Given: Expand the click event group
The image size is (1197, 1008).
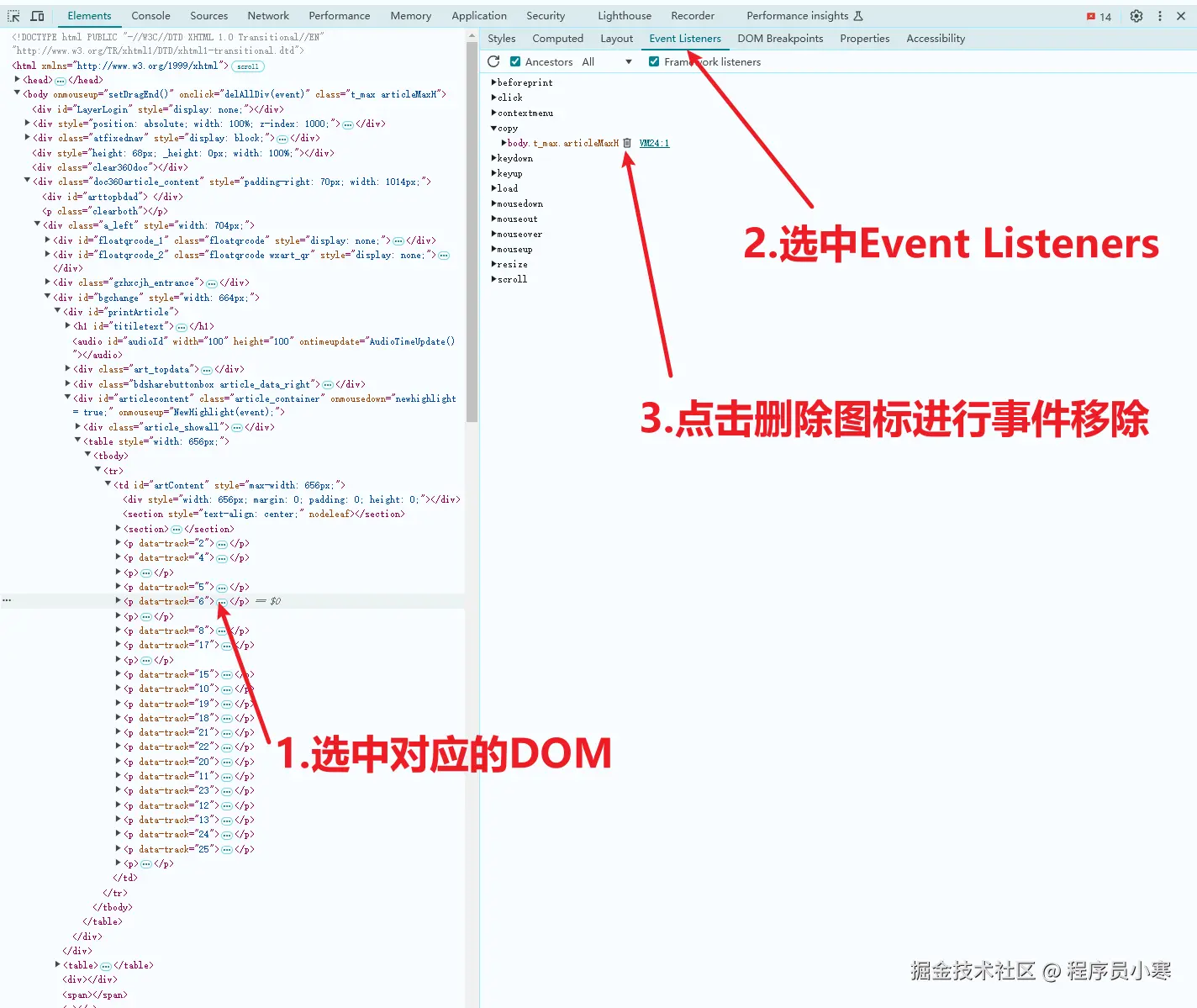Looking at the screenshot, I should point(493,98).
